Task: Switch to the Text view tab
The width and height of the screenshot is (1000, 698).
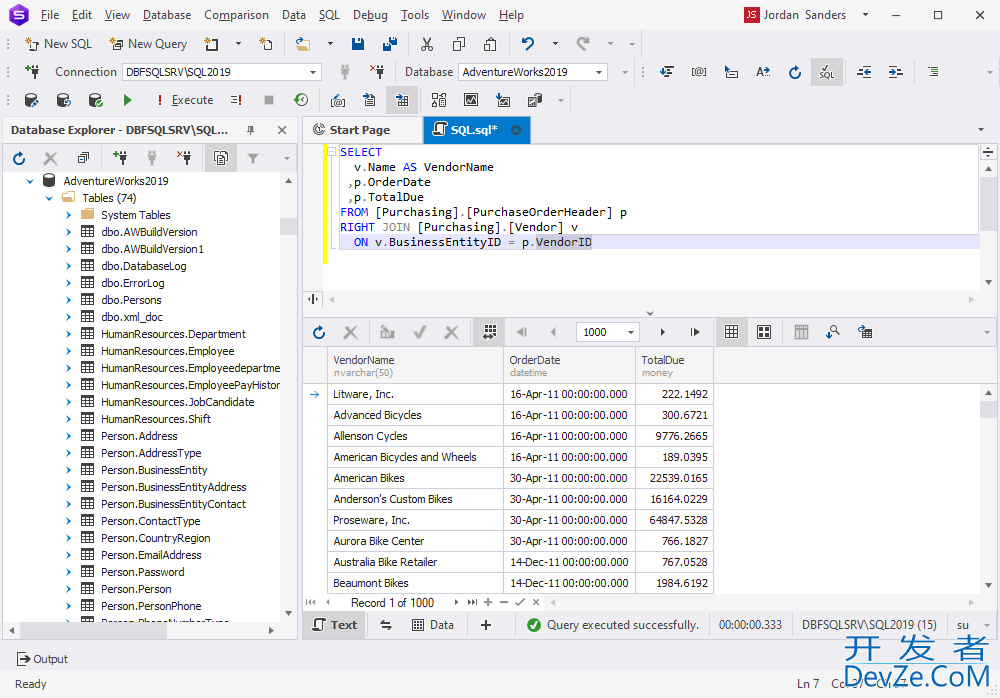Action: (x=335, y=625)
